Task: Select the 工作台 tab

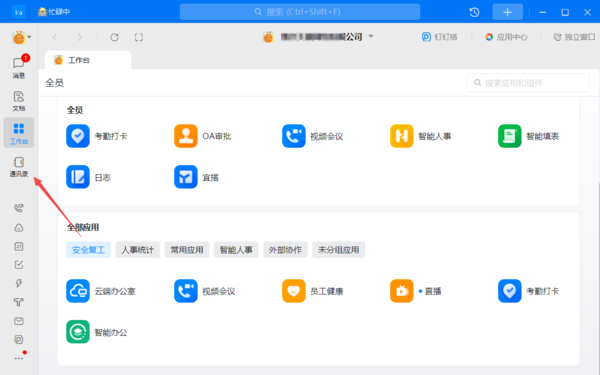Action: point(88,60)
